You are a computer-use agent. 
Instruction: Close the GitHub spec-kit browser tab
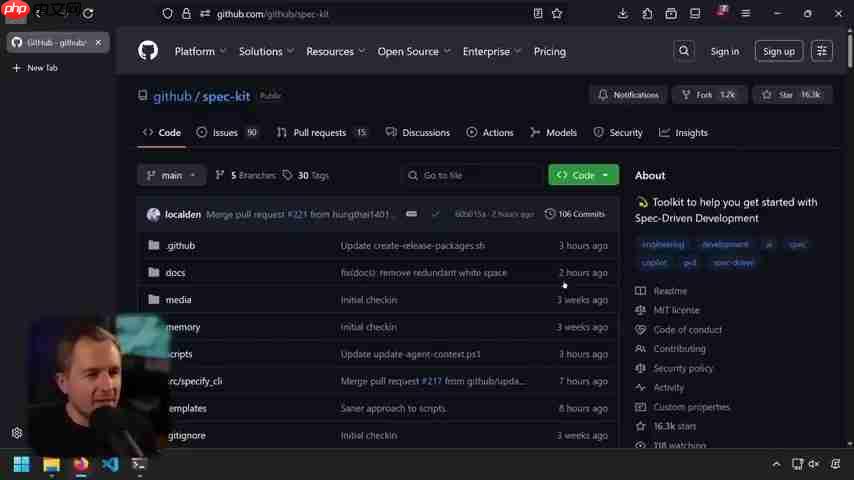(98, 42)
